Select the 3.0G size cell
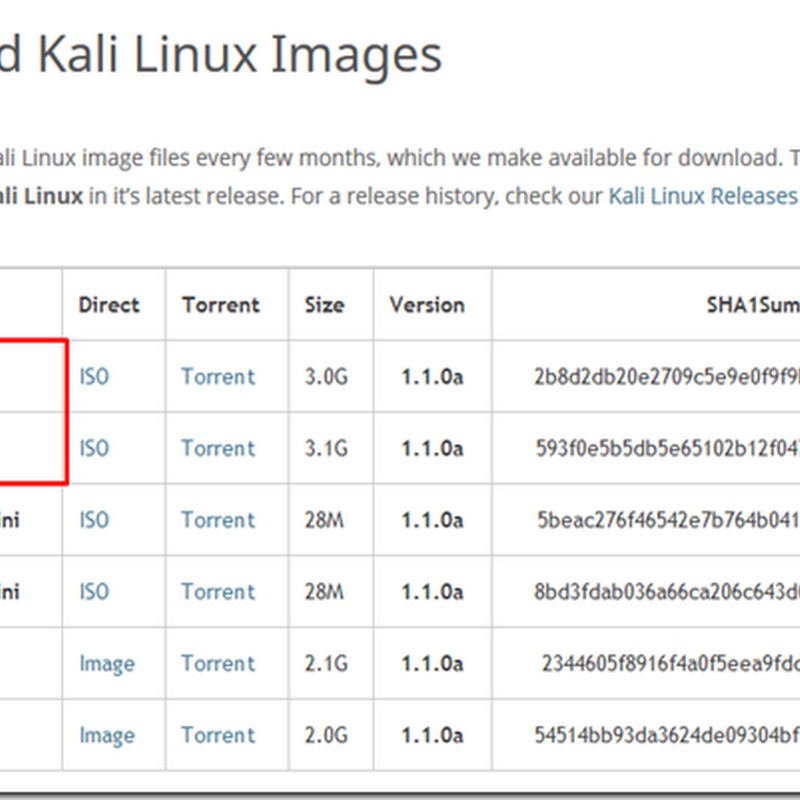This screenshot has width=800, height=800. pos(326,377)
